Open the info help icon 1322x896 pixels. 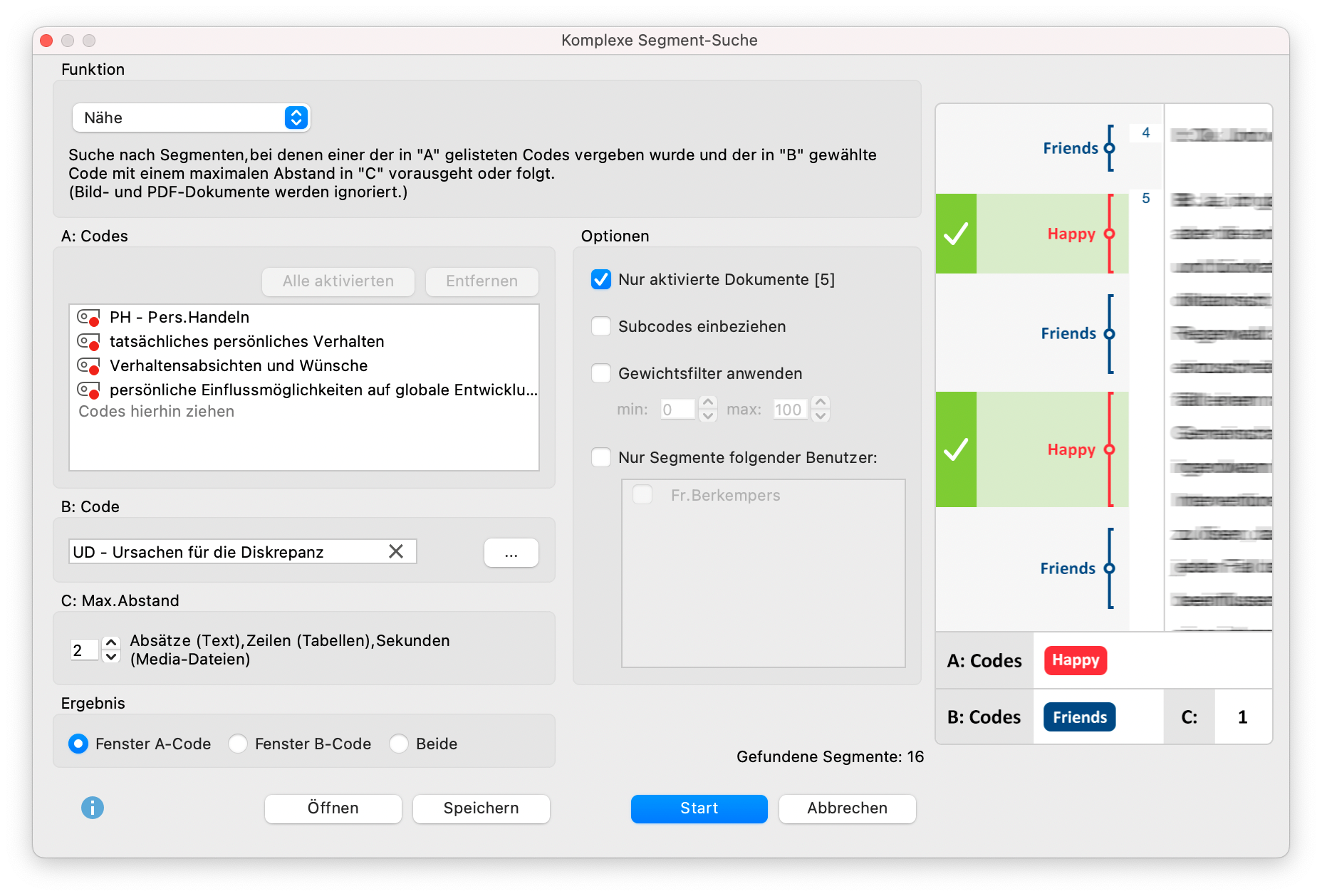coord(93,808)
